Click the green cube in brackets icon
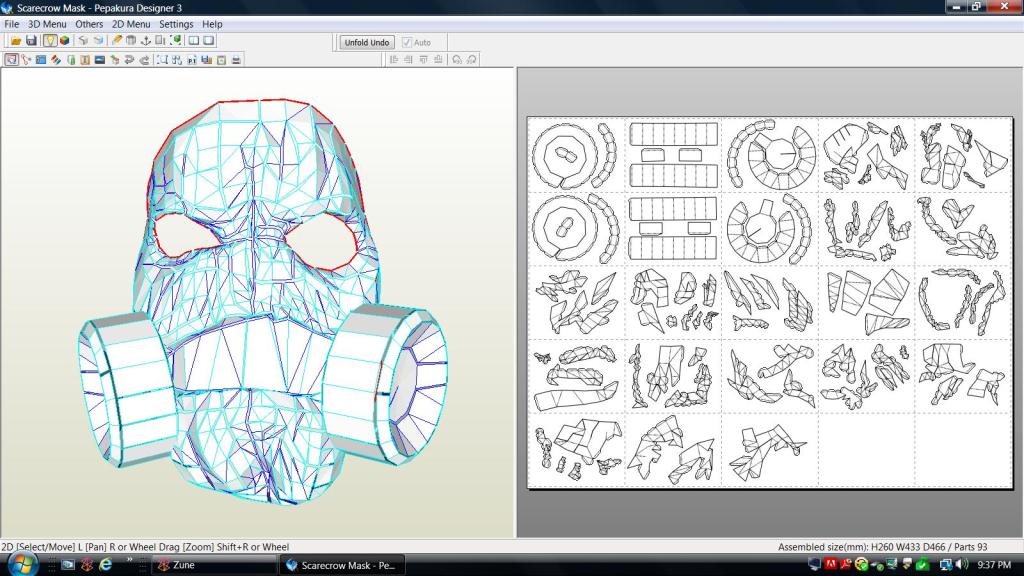 pyautogui.click(x=176, y=41)
